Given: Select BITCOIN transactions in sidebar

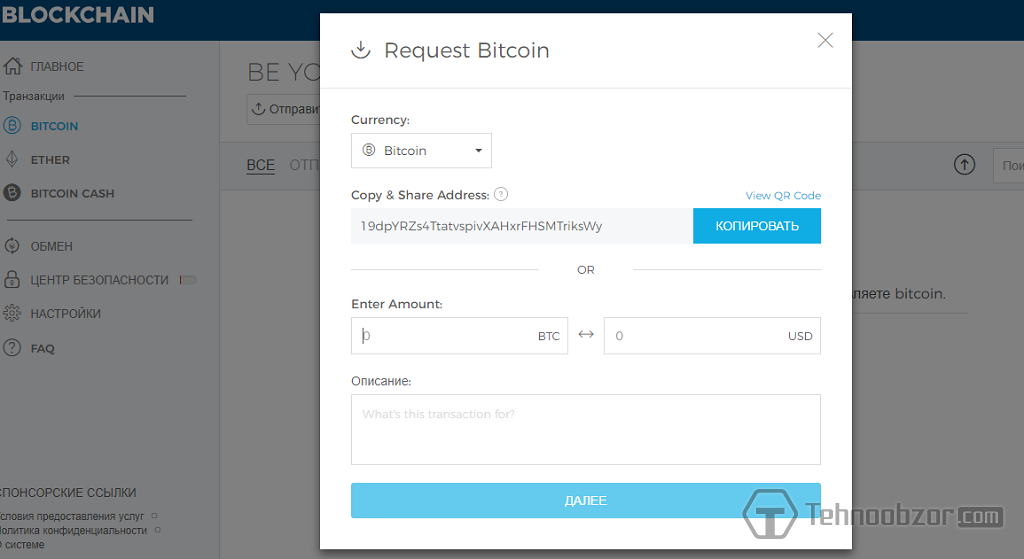Looking at the screenshot, I should (54, 126).
